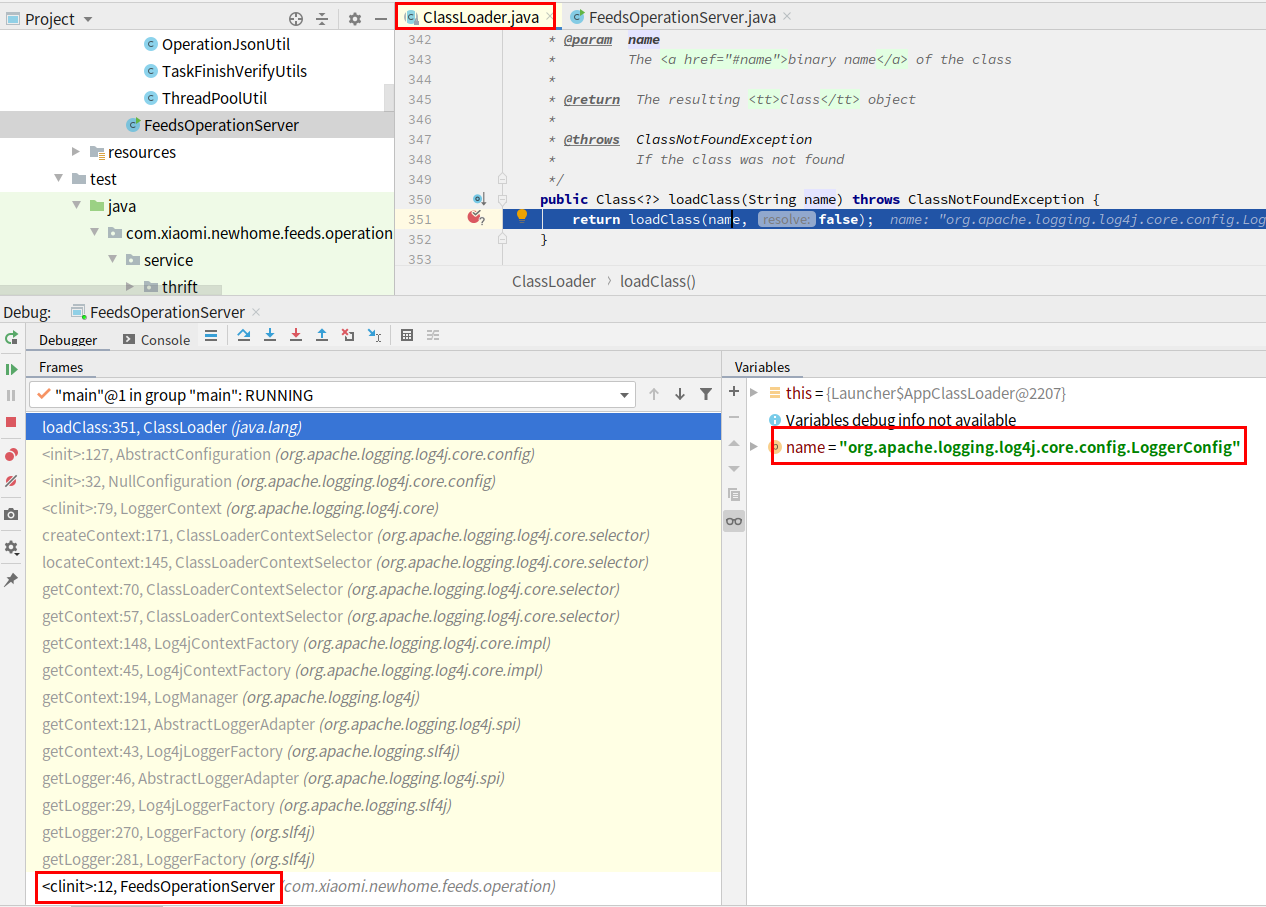Resume the program with the green play icon
The height and width of the screenshot is (907, 1266).
(11, 369)
